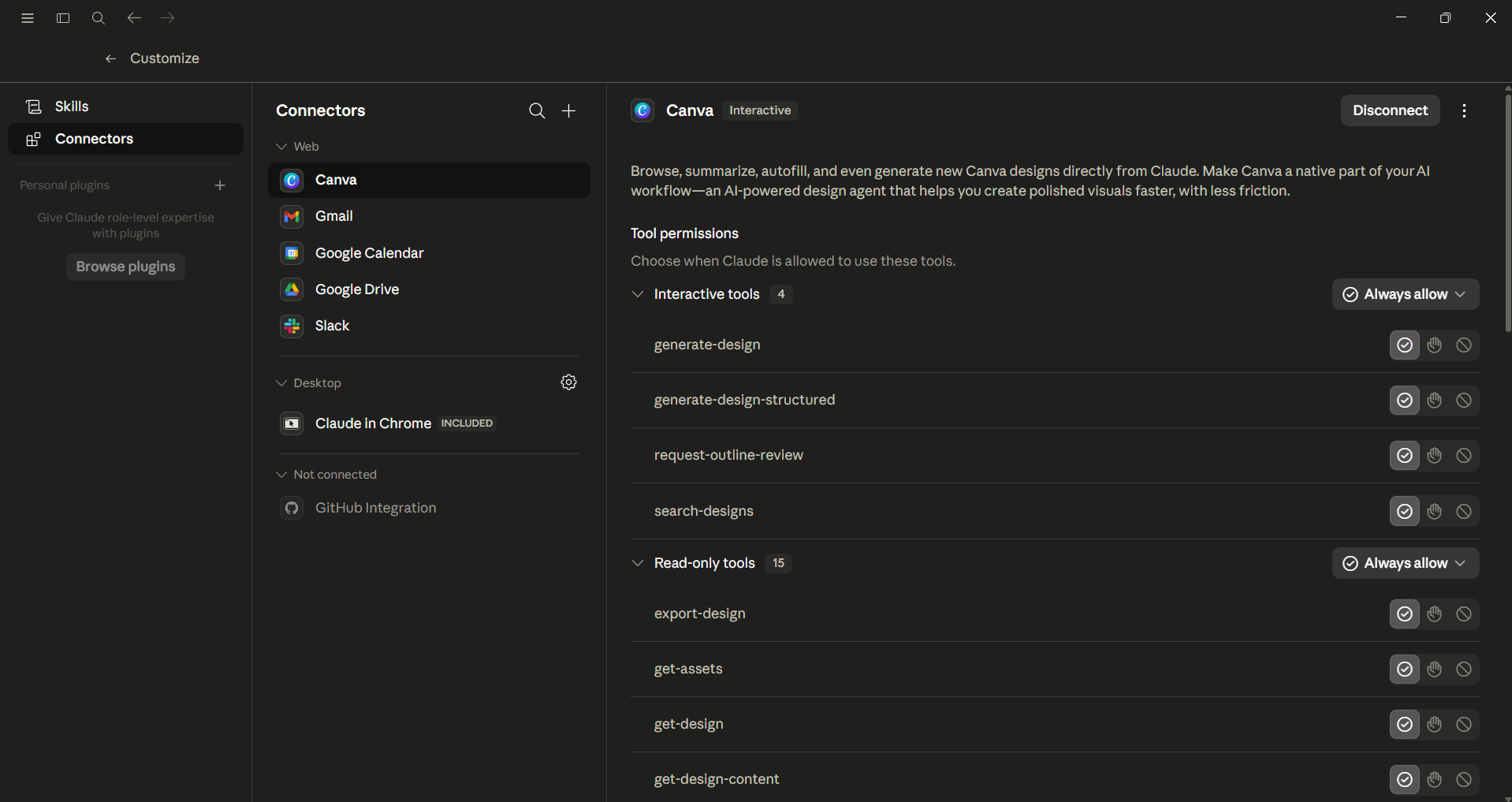Screen dimensions: 1512x802
Task: Open Interactive tools Always allow dropdown
Action: 1406,294
